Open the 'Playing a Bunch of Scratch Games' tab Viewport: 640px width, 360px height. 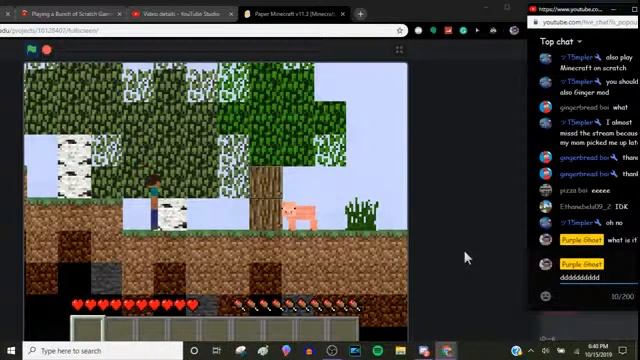coord(71,14)
